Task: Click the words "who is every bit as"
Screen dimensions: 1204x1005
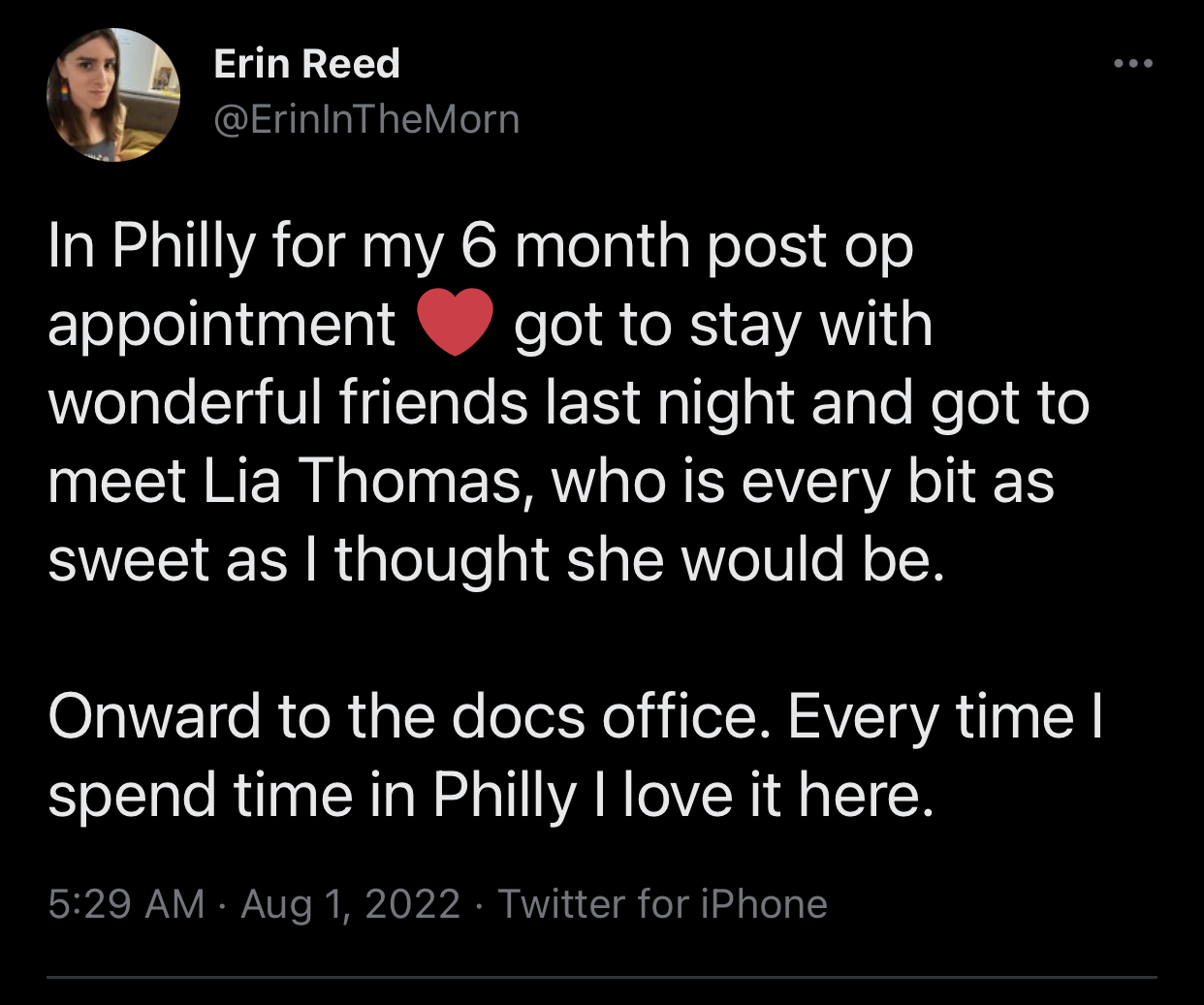Action: [803, 482]
